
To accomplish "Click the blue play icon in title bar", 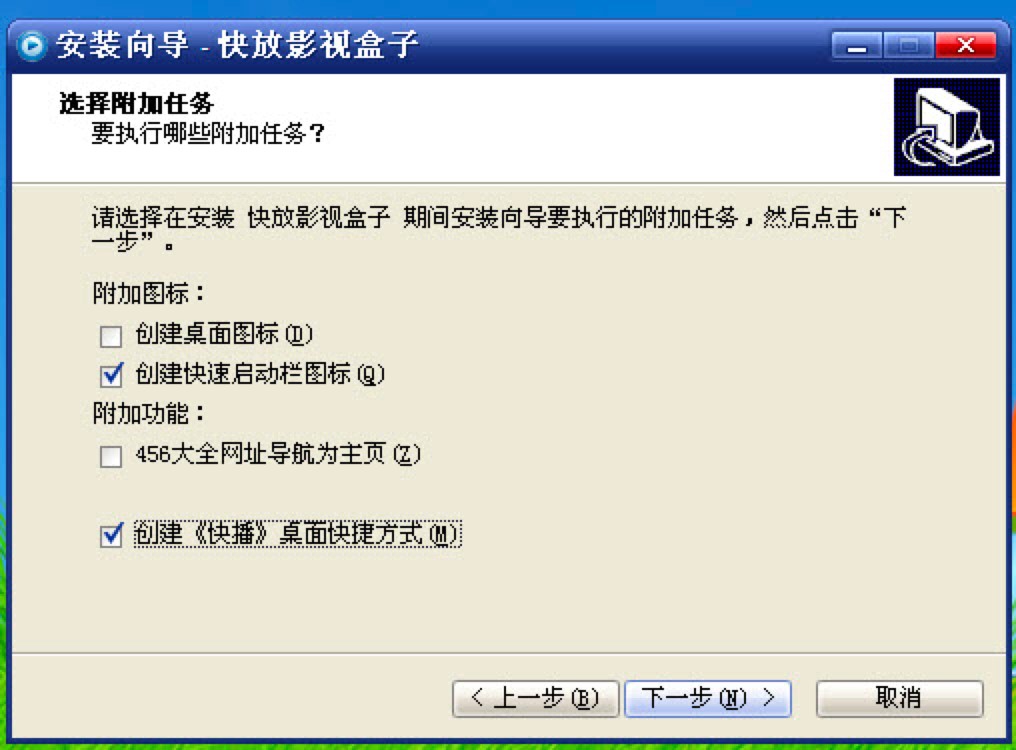I will coord(32,46).
